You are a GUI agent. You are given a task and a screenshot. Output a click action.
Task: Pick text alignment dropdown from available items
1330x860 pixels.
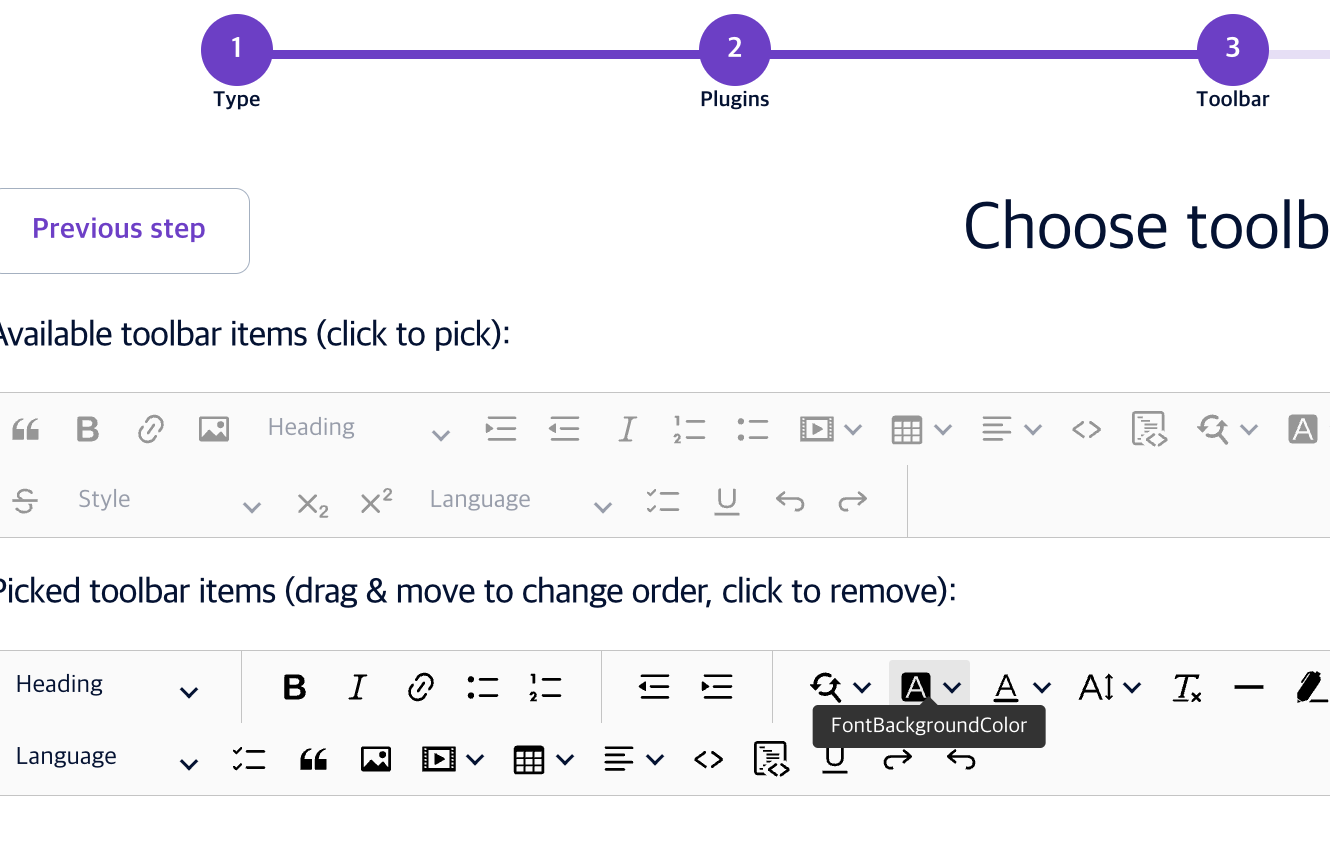[1011, 430]
